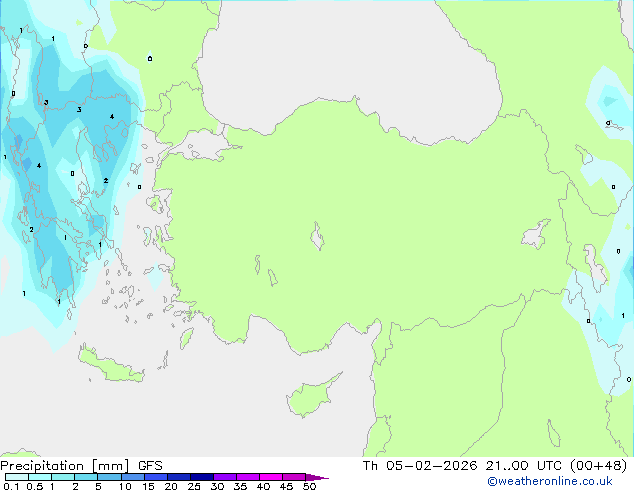Click the 35–40 mm violet legend swatch
This screenshot has width=634, height=490.
coord(248,477)
